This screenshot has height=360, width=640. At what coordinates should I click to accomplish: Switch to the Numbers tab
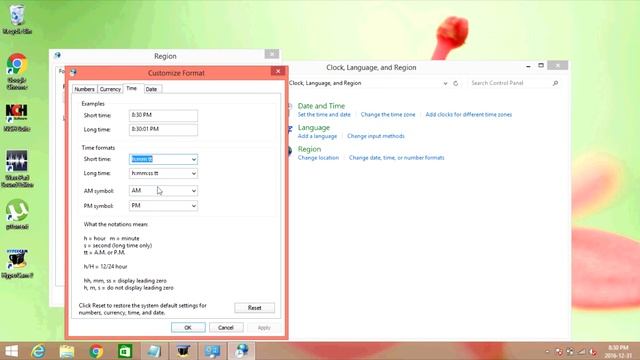84,89
